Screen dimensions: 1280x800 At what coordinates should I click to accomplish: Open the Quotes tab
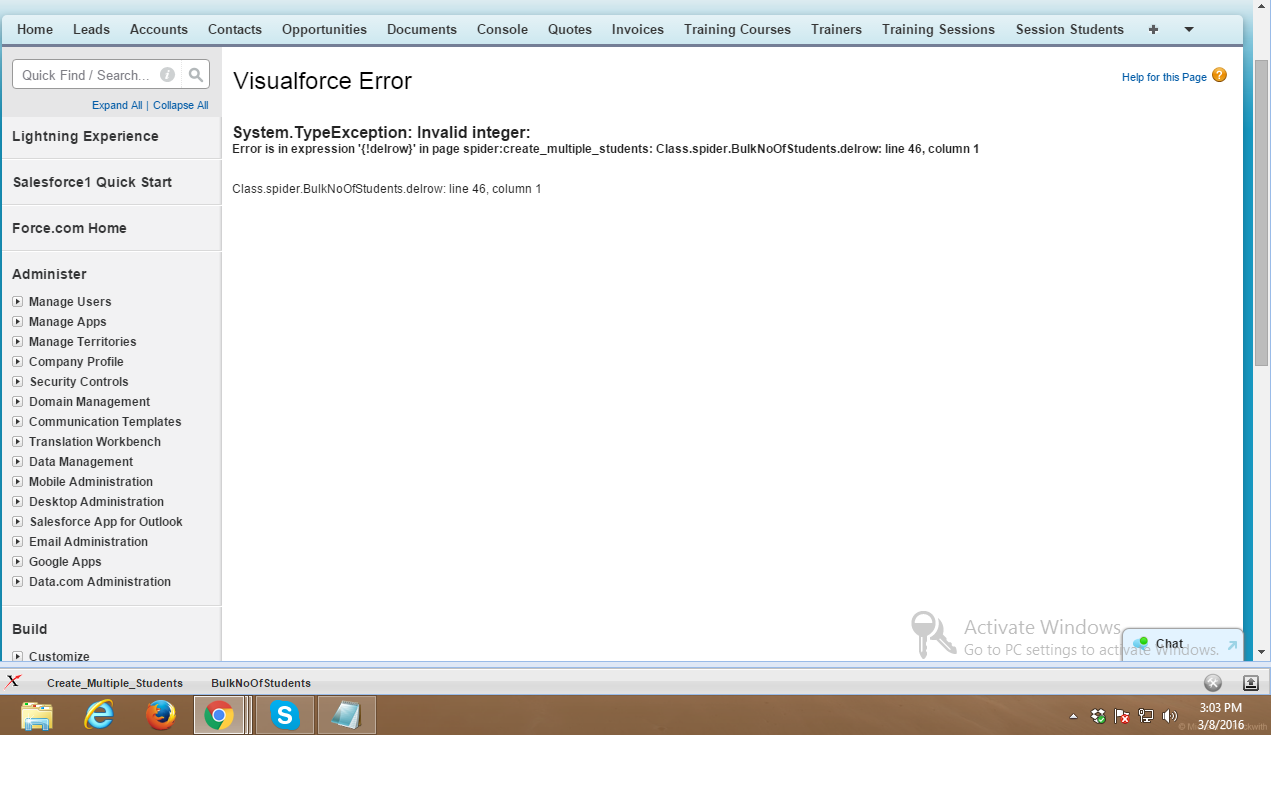570,30
